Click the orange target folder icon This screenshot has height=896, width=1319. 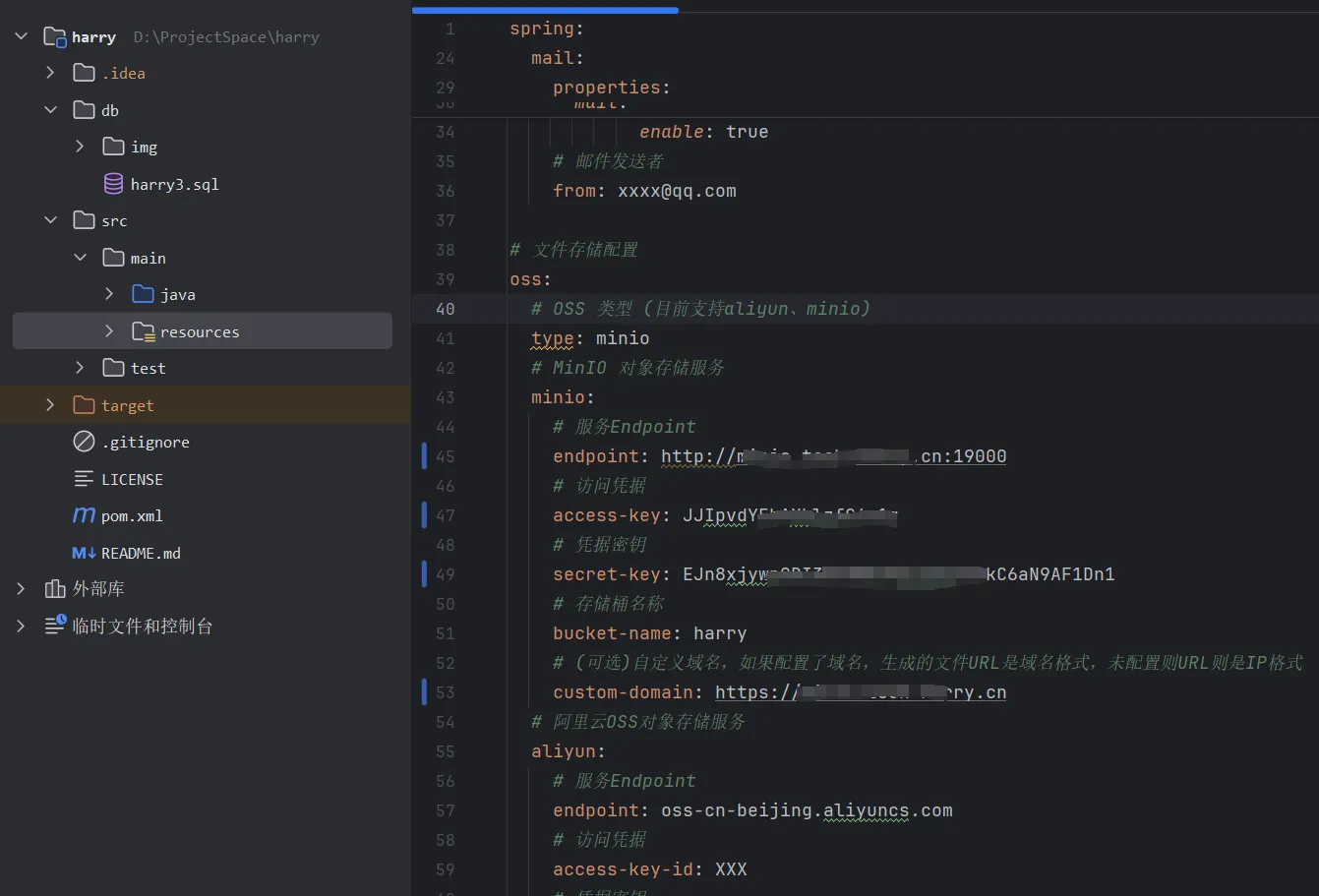click(x=85, y=405)
